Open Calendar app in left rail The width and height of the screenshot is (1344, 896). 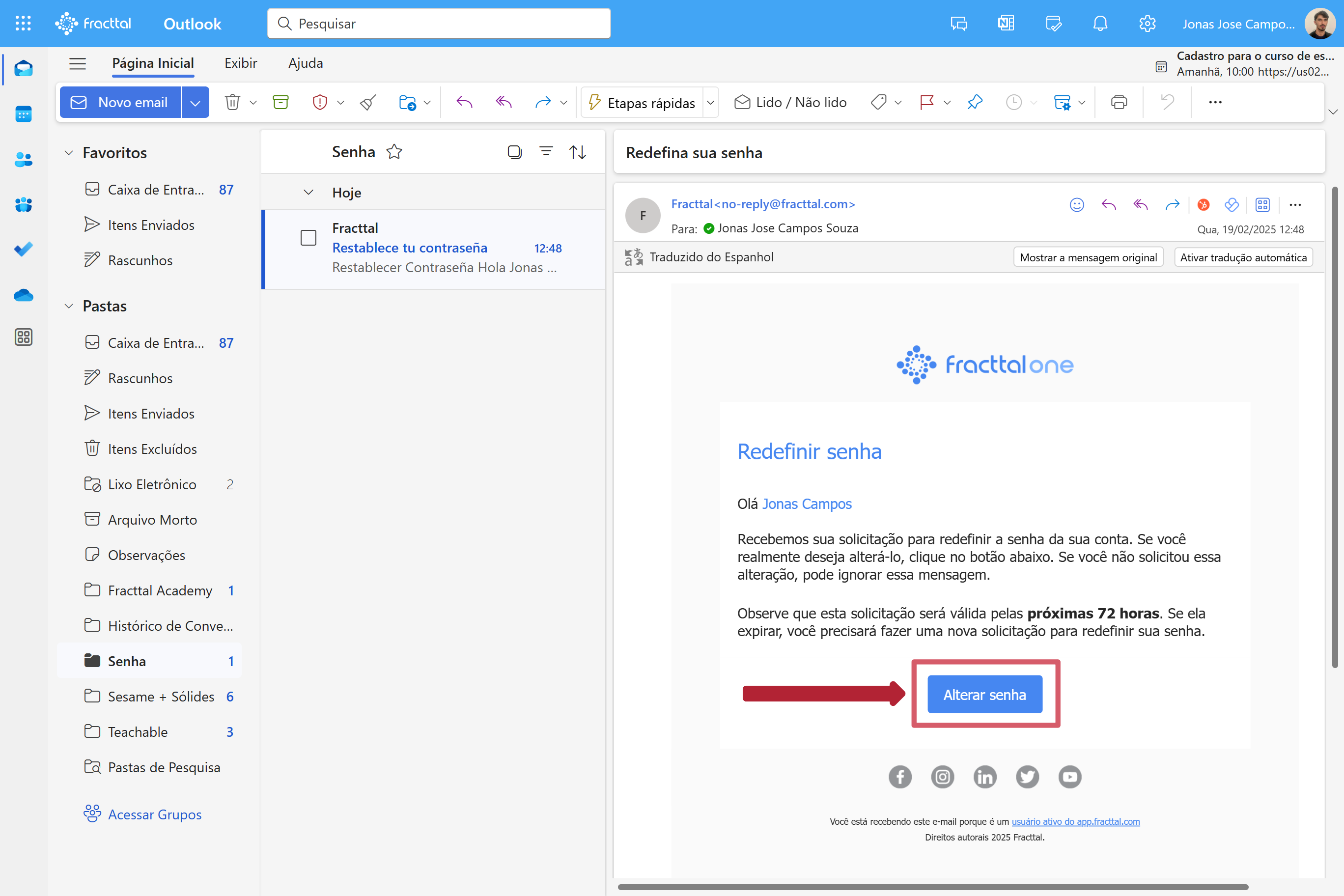pos(24,113)
